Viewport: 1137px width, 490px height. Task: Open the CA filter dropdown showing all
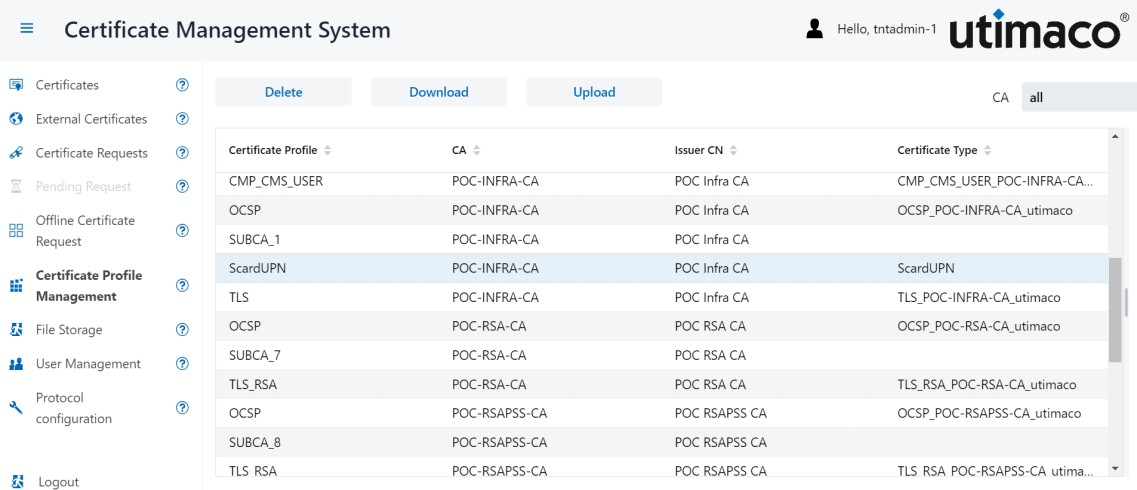(1079, 97)
